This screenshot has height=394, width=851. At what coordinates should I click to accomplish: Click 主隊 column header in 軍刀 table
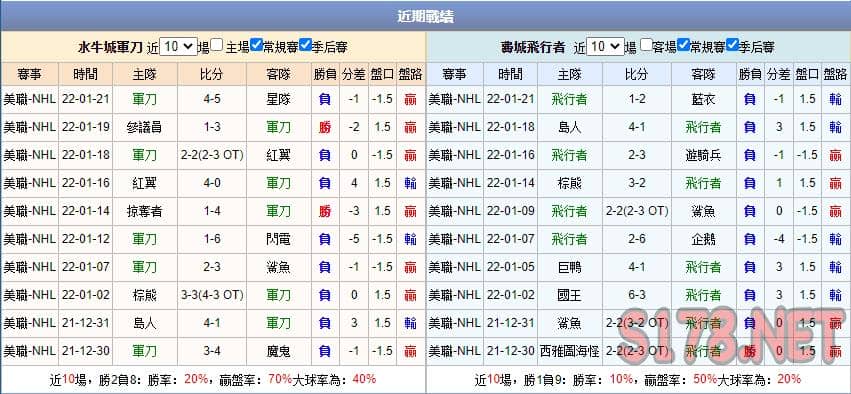click(145, 74)
